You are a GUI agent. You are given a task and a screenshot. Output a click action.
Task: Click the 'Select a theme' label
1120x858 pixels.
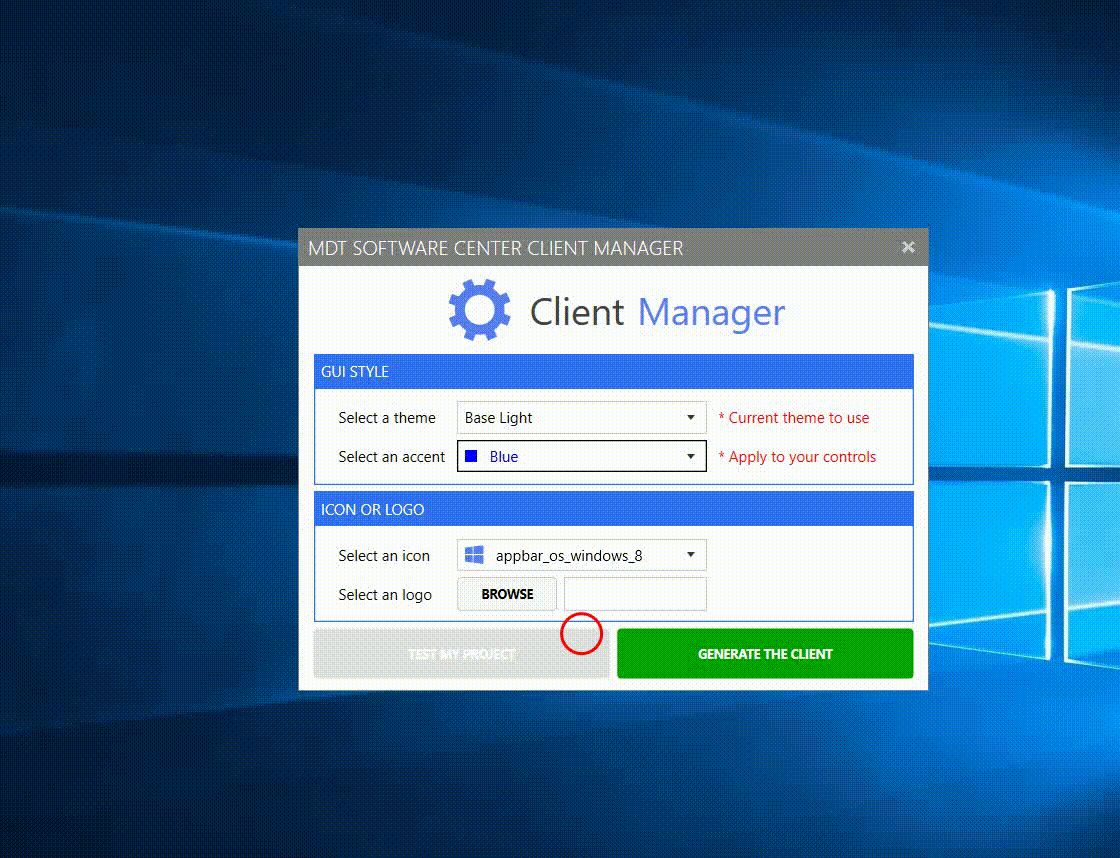(x=388, y=417)
